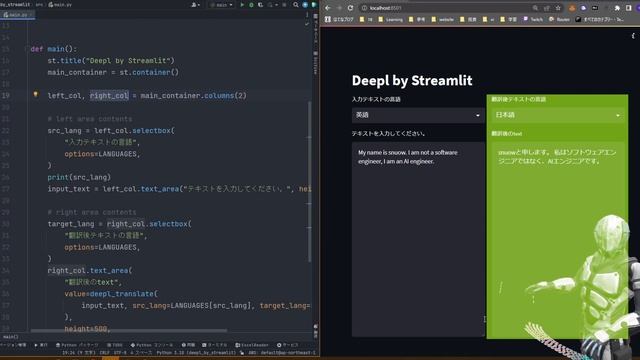Click the AWS default profile status entry

[x=282, y=352]
